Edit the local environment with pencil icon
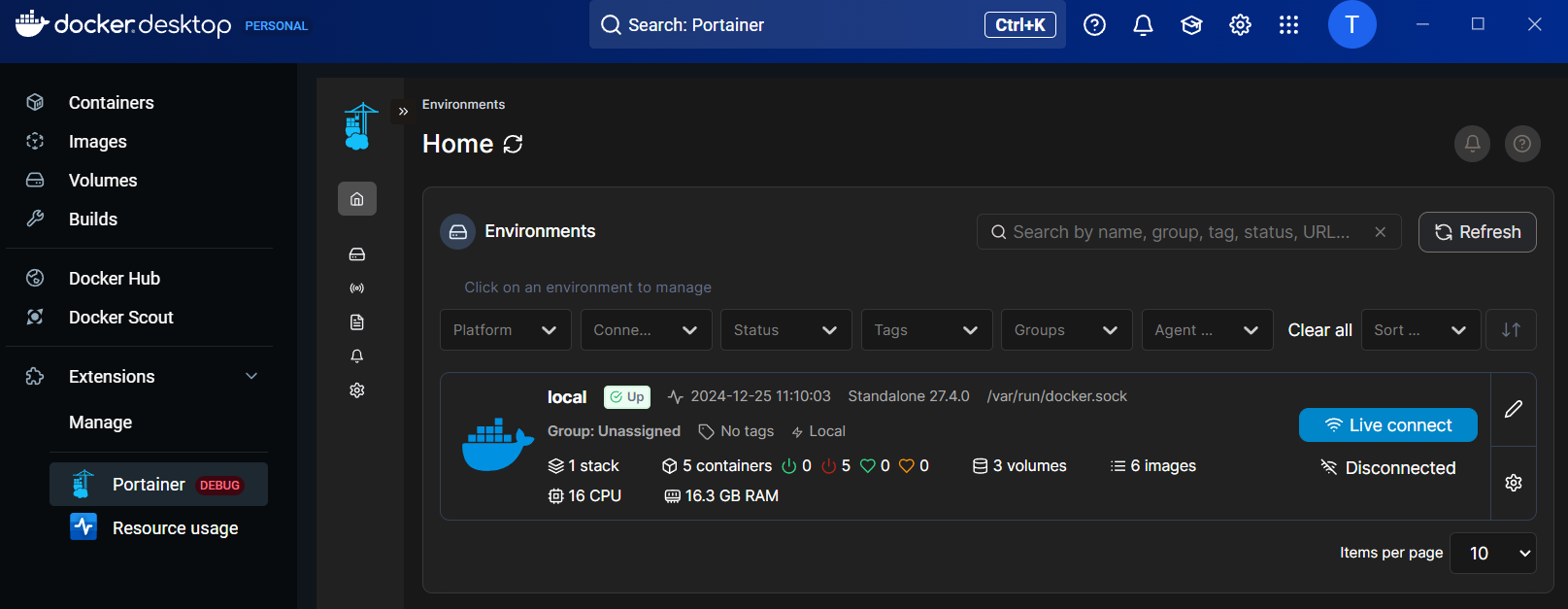Viewport: 1568px width, 609px height. (1514, 409)
